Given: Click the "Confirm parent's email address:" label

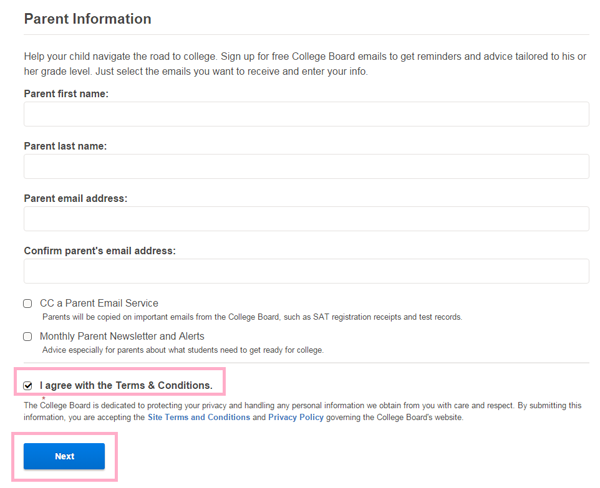Looking at the screenshot, I should (x=100, y=250).
